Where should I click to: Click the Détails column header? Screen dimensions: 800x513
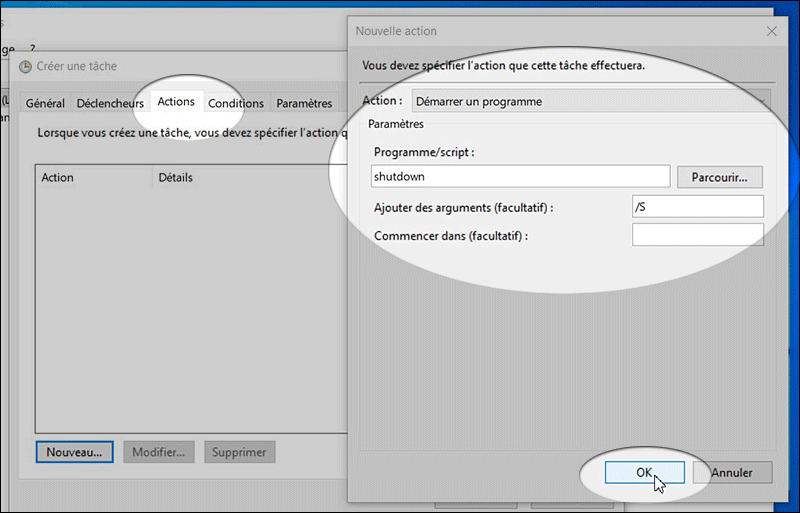click(176, 178)
